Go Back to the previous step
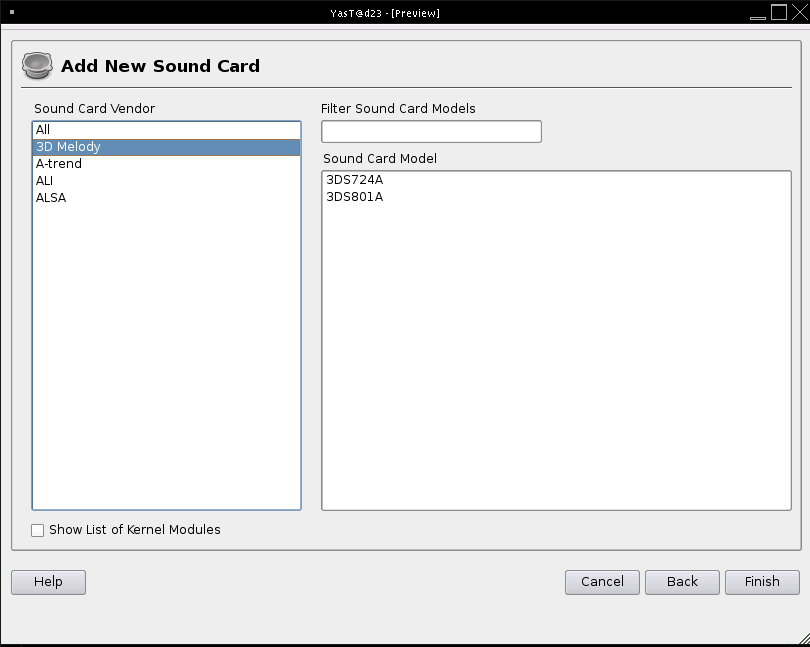The image size is (810, 647). click(x=682, y=582)
